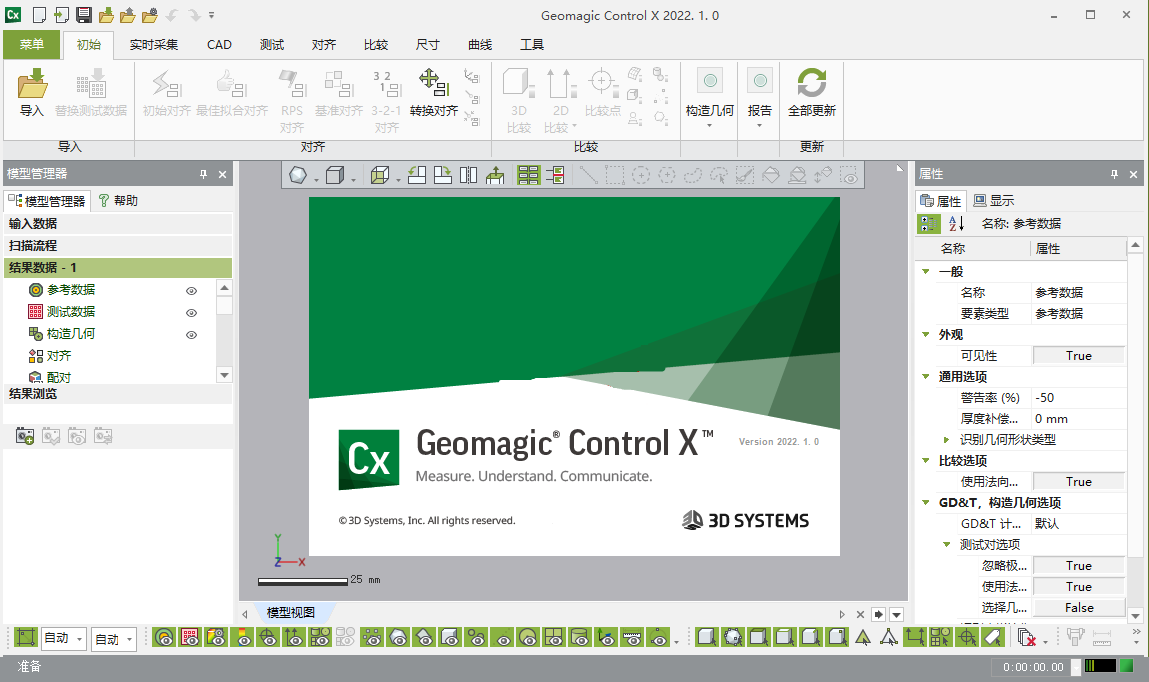Image resolution: width=1149 pixels, height=682 pixels.
Task: Toggle visibility of 测试数据 eye icon
Action: pos(192,313)
